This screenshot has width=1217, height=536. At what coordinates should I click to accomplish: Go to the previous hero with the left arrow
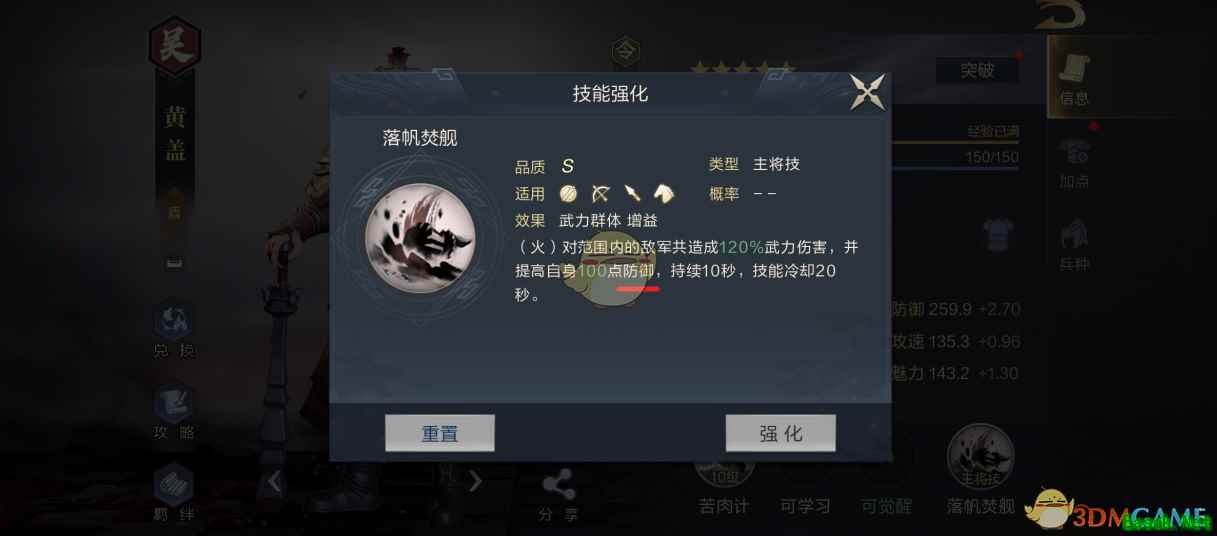click(x=274, y=482)
